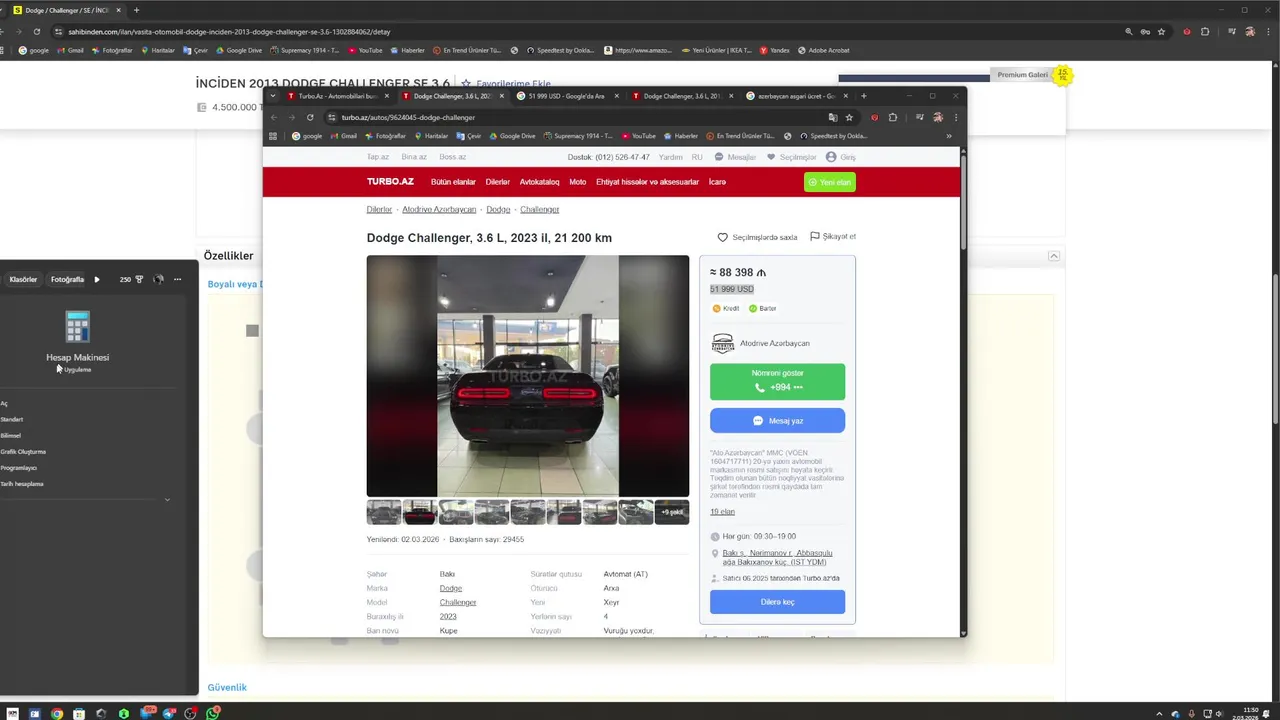Image resolution: width=1280 pixels, height=720 pixels.
Task: Click the Kredit badge
Action: (726, 309)
